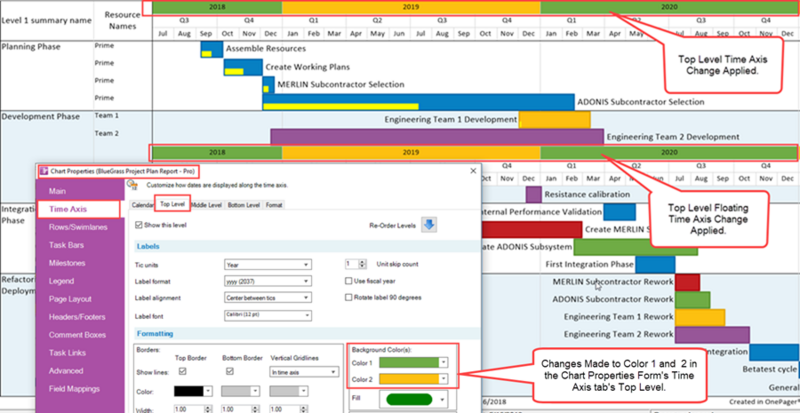Open the Bottom Border gray color dropdown

point(240,391)
